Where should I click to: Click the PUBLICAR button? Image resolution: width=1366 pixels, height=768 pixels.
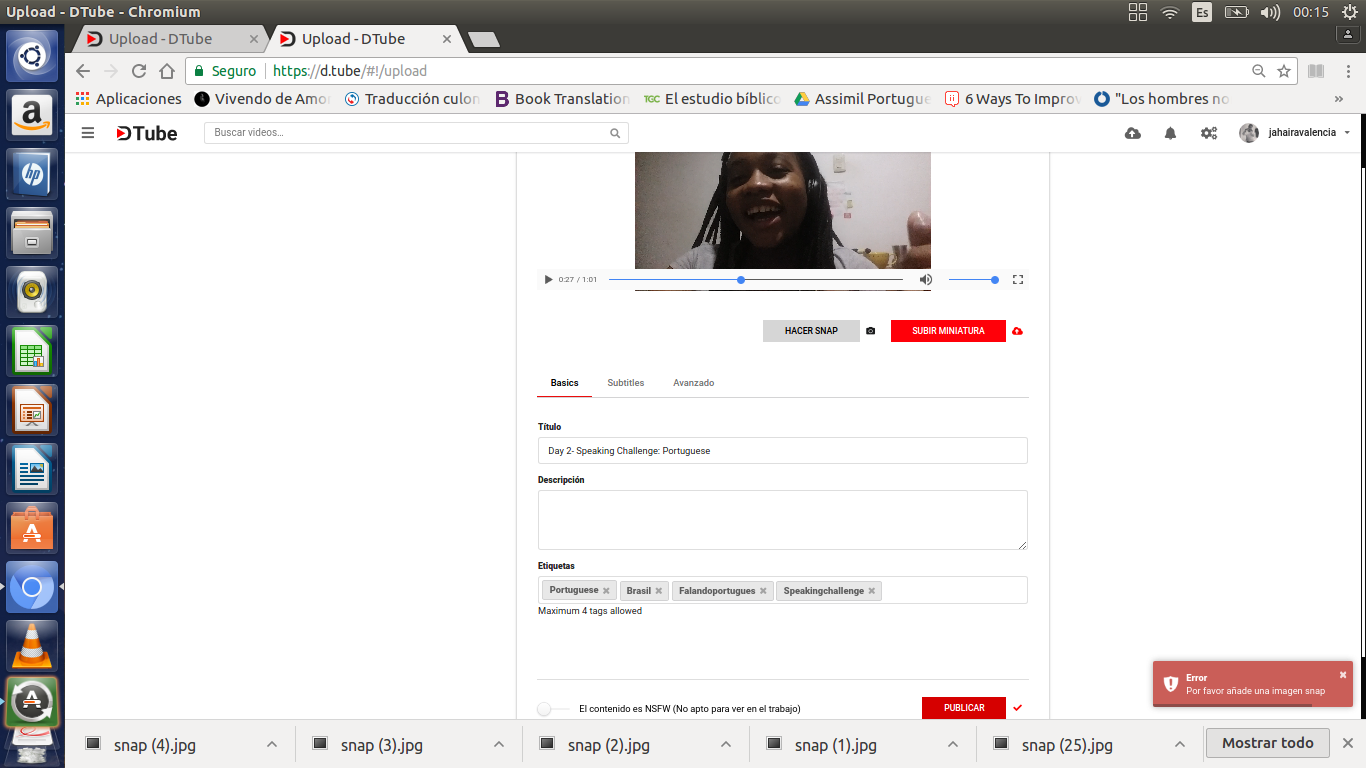(x=964, y=708)
